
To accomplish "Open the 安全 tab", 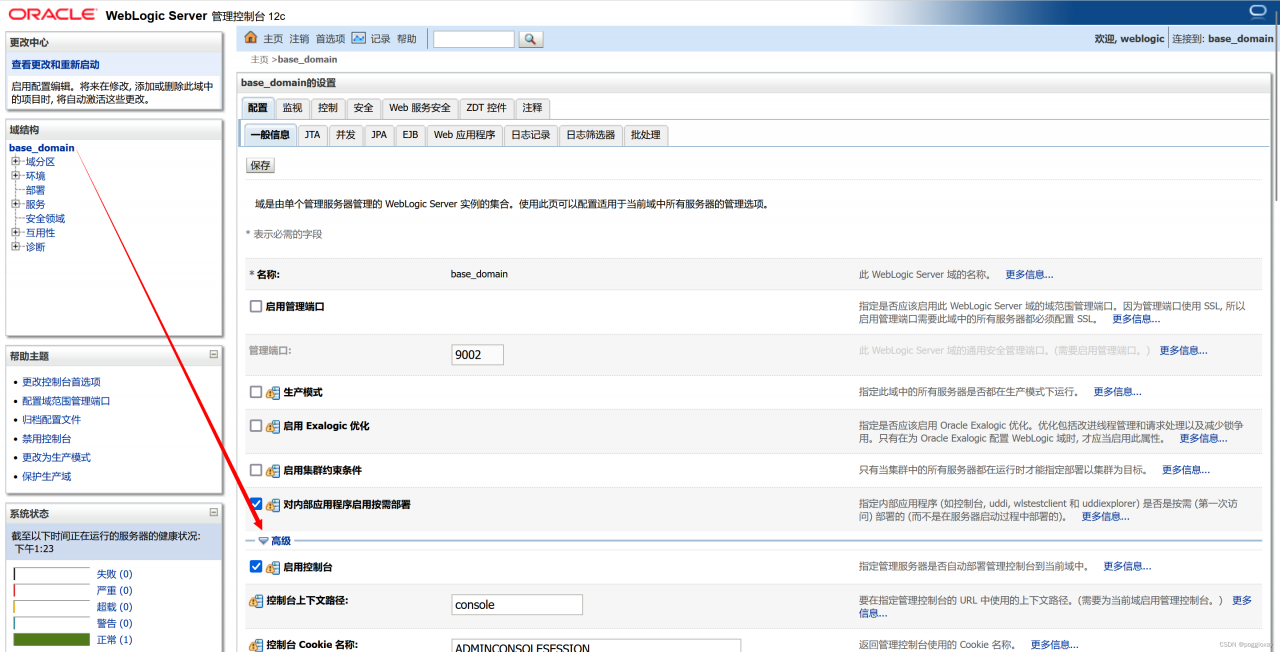I will click(363, 108).
